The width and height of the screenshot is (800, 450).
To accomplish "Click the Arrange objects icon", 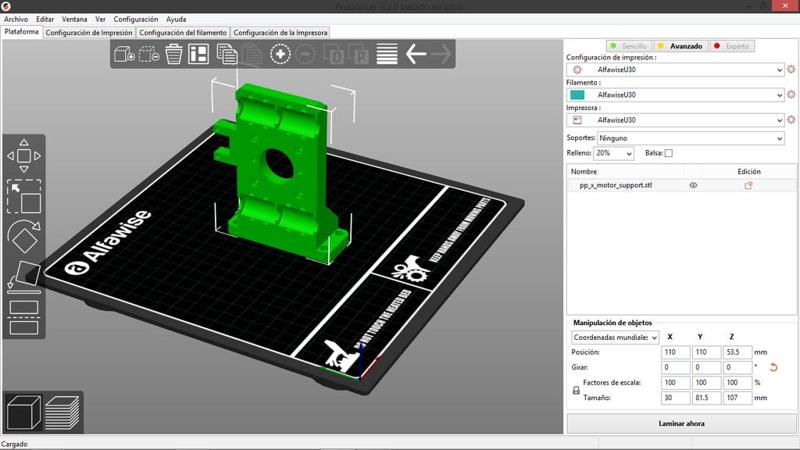I will [x=198, y=54].
